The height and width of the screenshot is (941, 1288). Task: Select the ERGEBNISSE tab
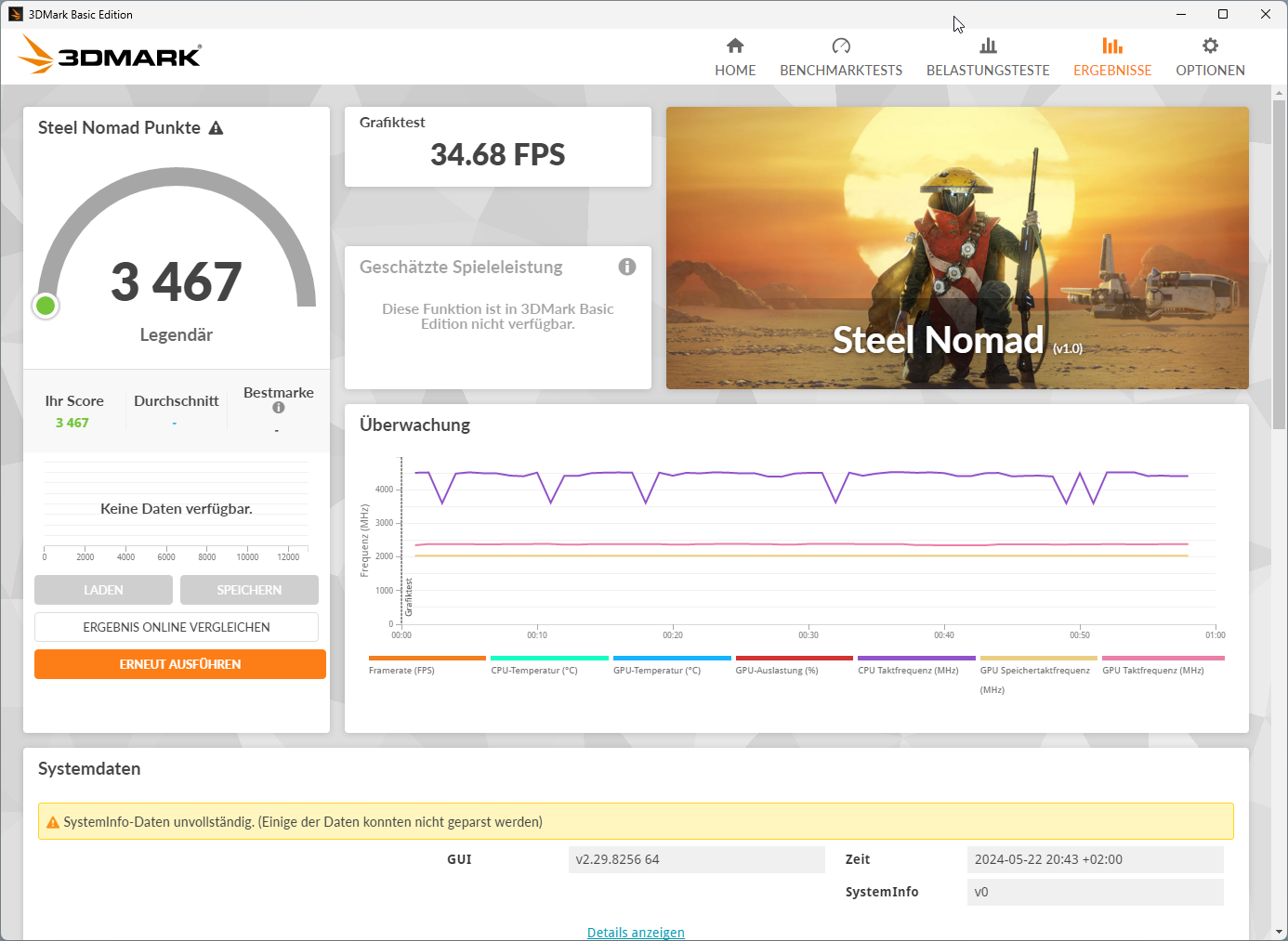click(1112, 57)
